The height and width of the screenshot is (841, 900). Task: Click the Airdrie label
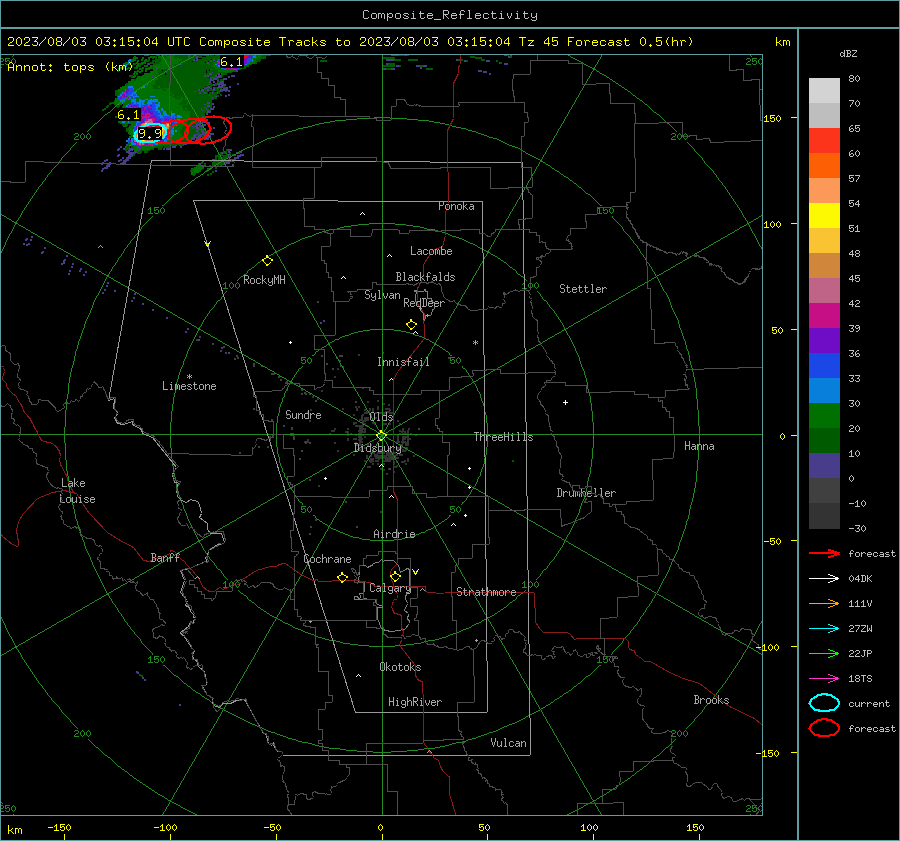pos(394,534)
